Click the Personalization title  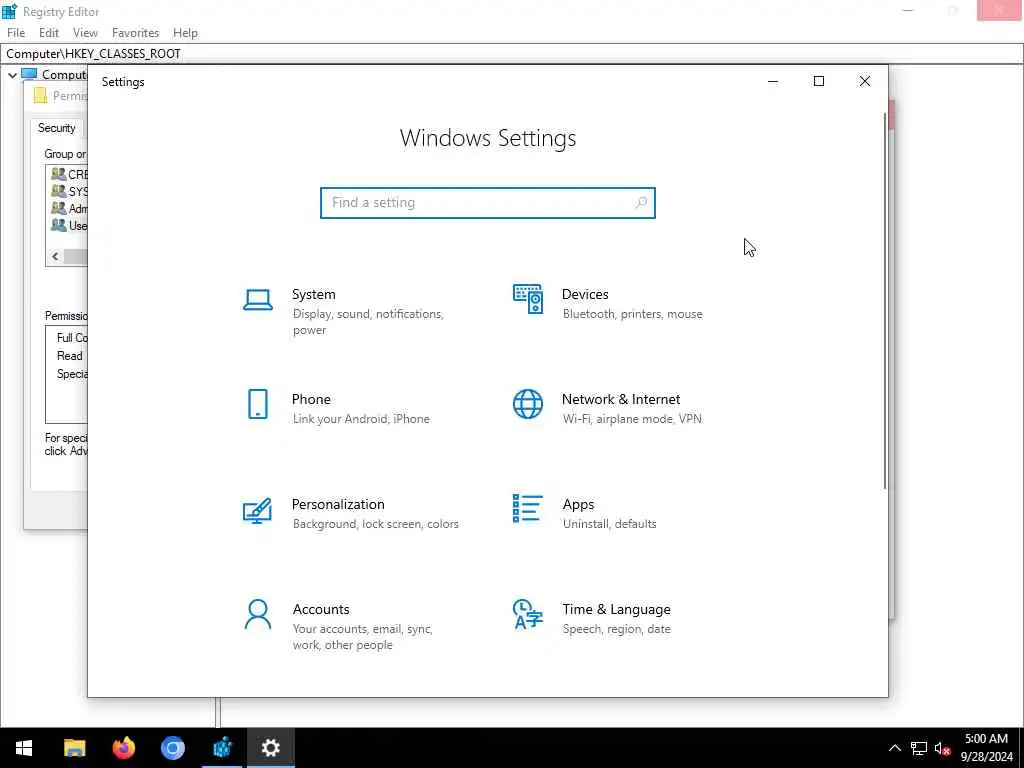pos(338,504)
